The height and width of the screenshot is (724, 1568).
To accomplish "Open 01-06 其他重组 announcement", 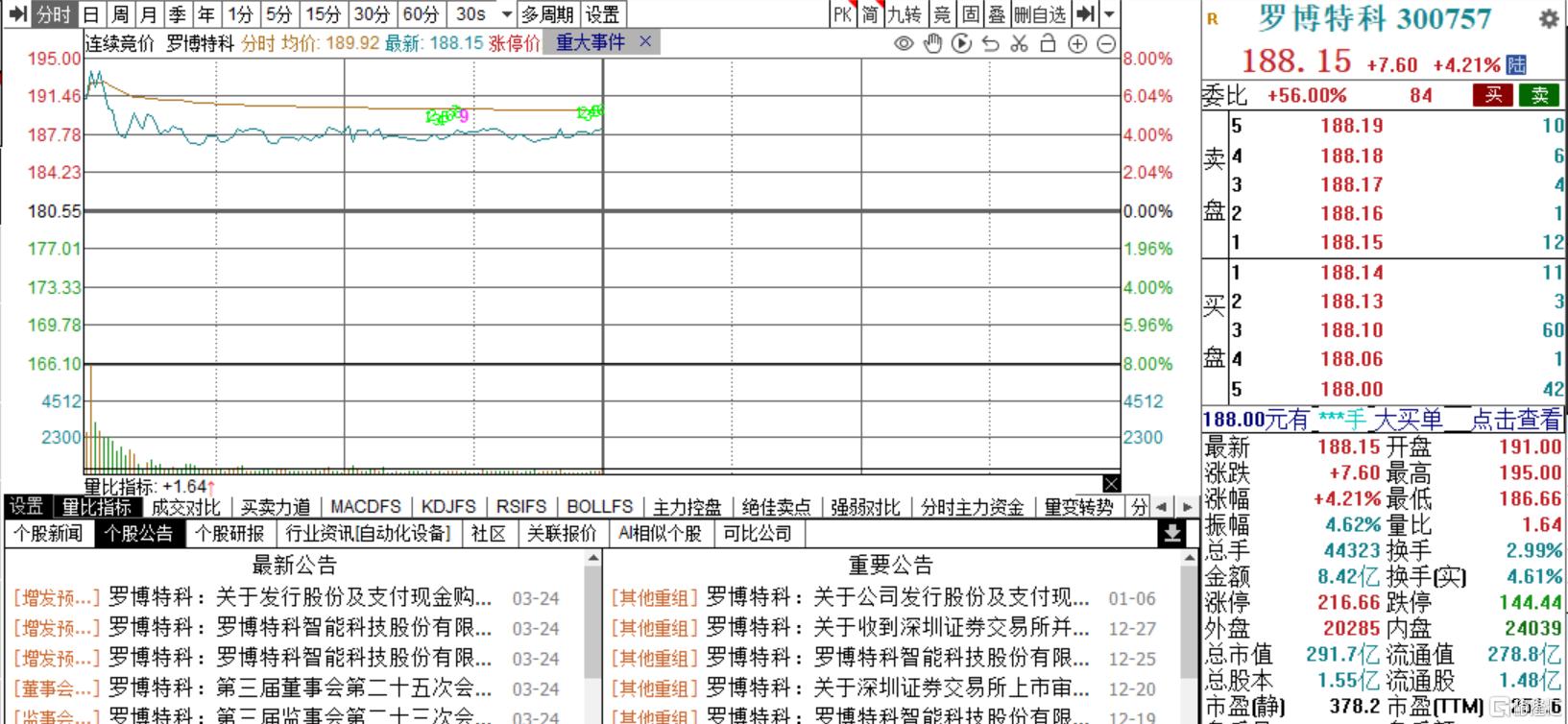I will [883, 598].
